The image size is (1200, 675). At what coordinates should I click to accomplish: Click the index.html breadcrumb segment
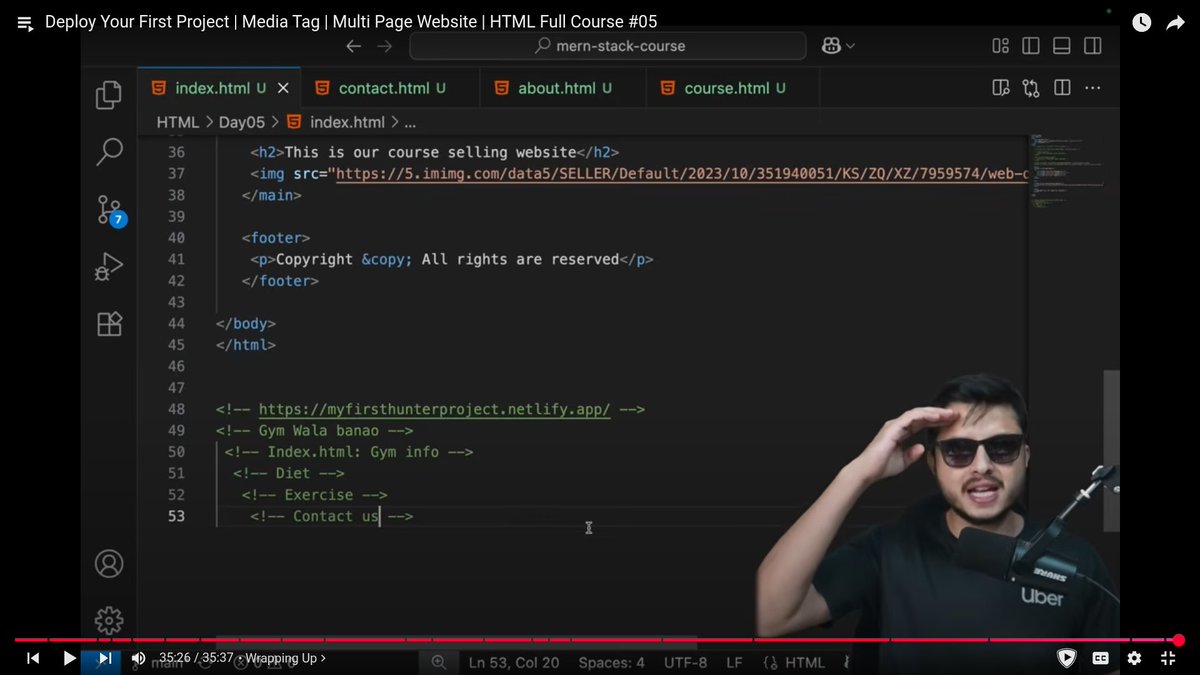(x=336, y=122)
